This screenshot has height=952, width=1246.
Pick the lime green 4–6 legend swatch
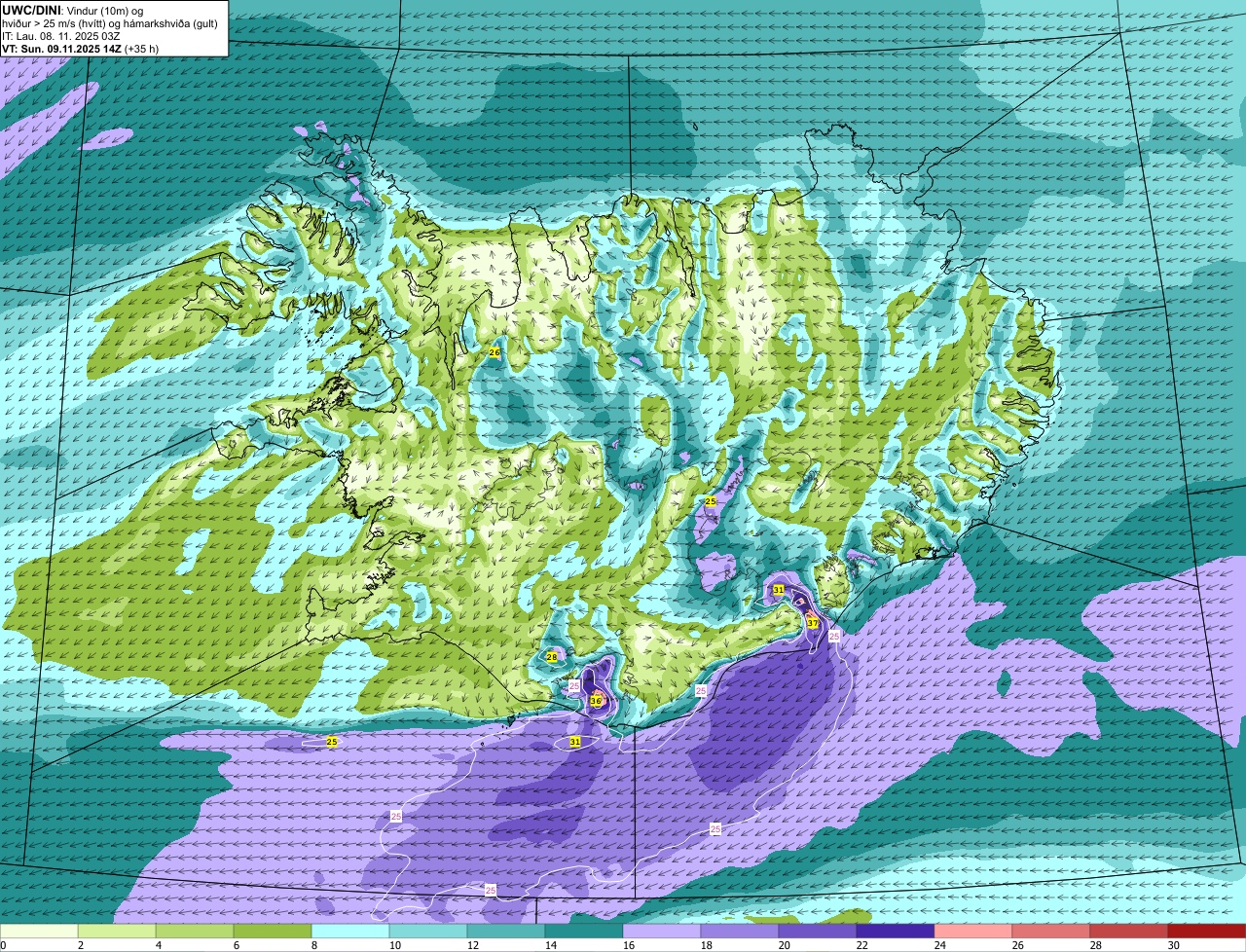click(195, 932)
